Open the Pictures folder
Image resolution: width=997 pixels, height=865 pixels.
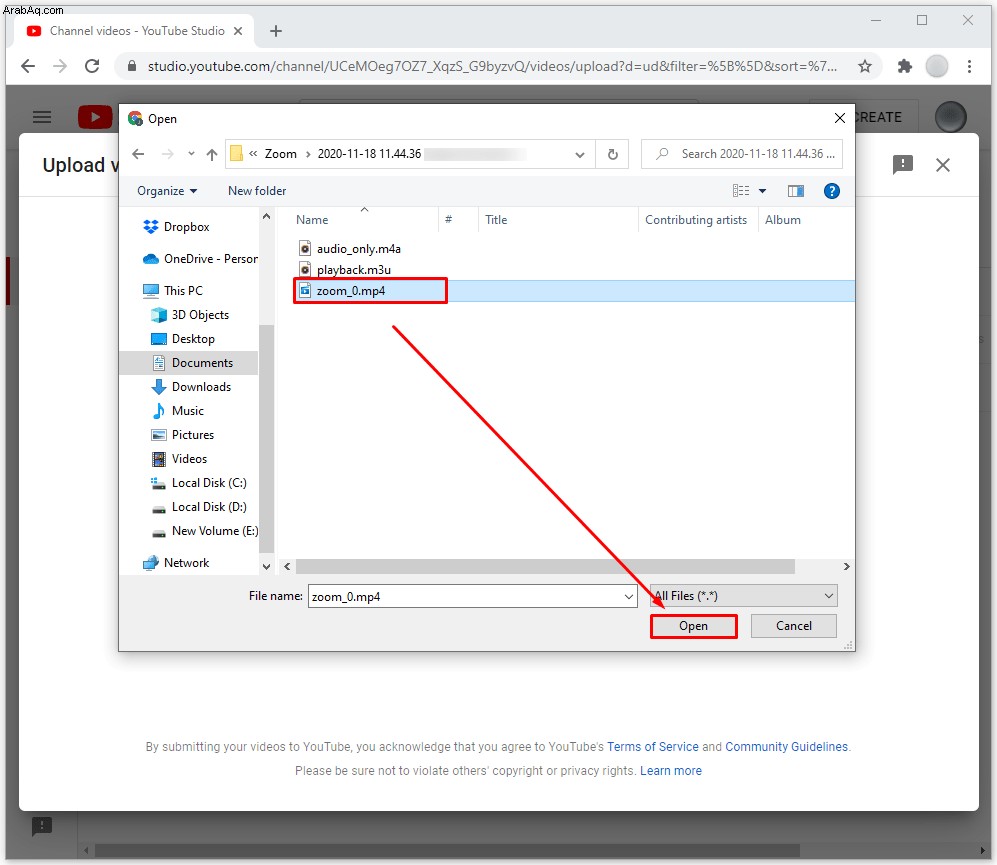click(182, 435)
